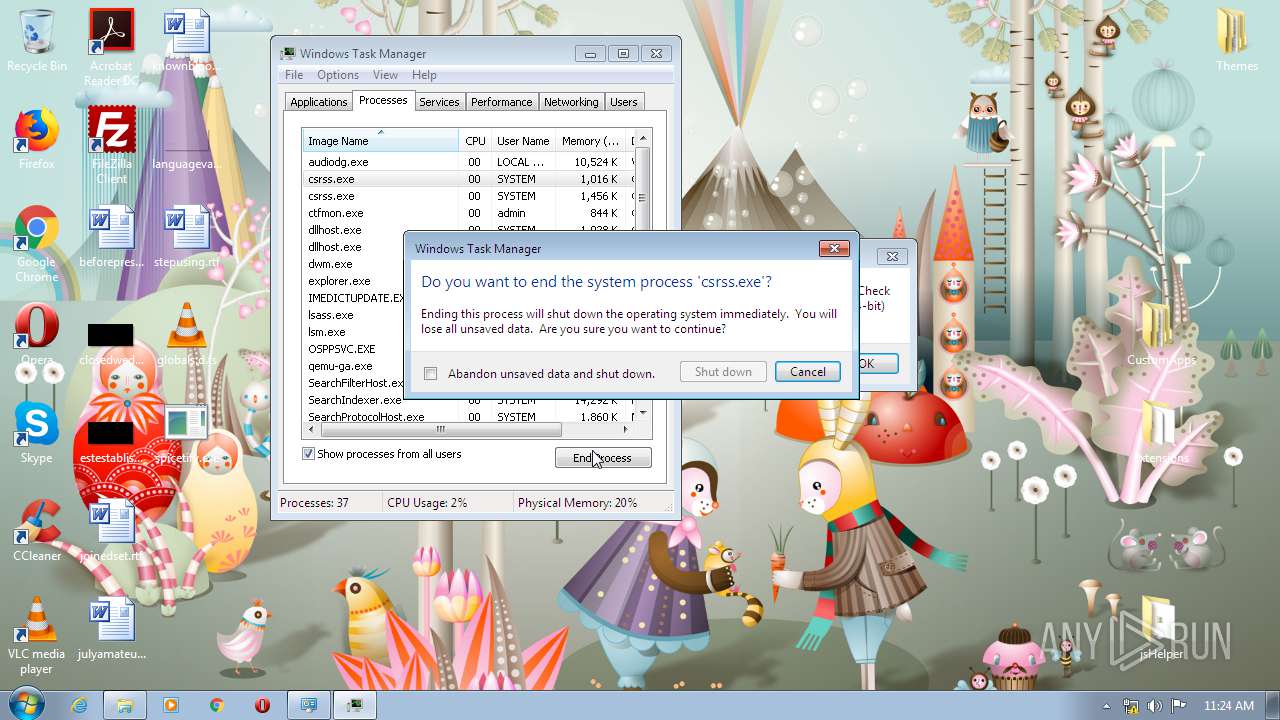Open the Help menu in Task Manager

424,75
